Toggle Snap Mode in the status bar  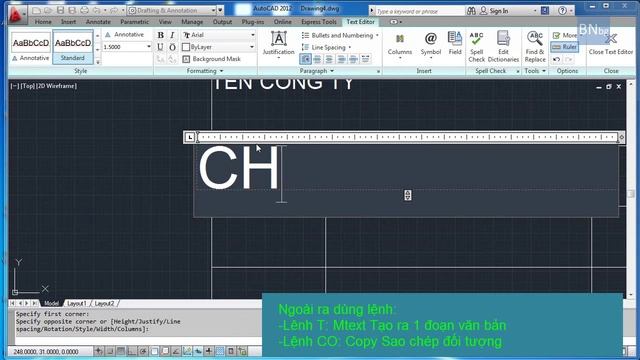(x=110, y=351)
